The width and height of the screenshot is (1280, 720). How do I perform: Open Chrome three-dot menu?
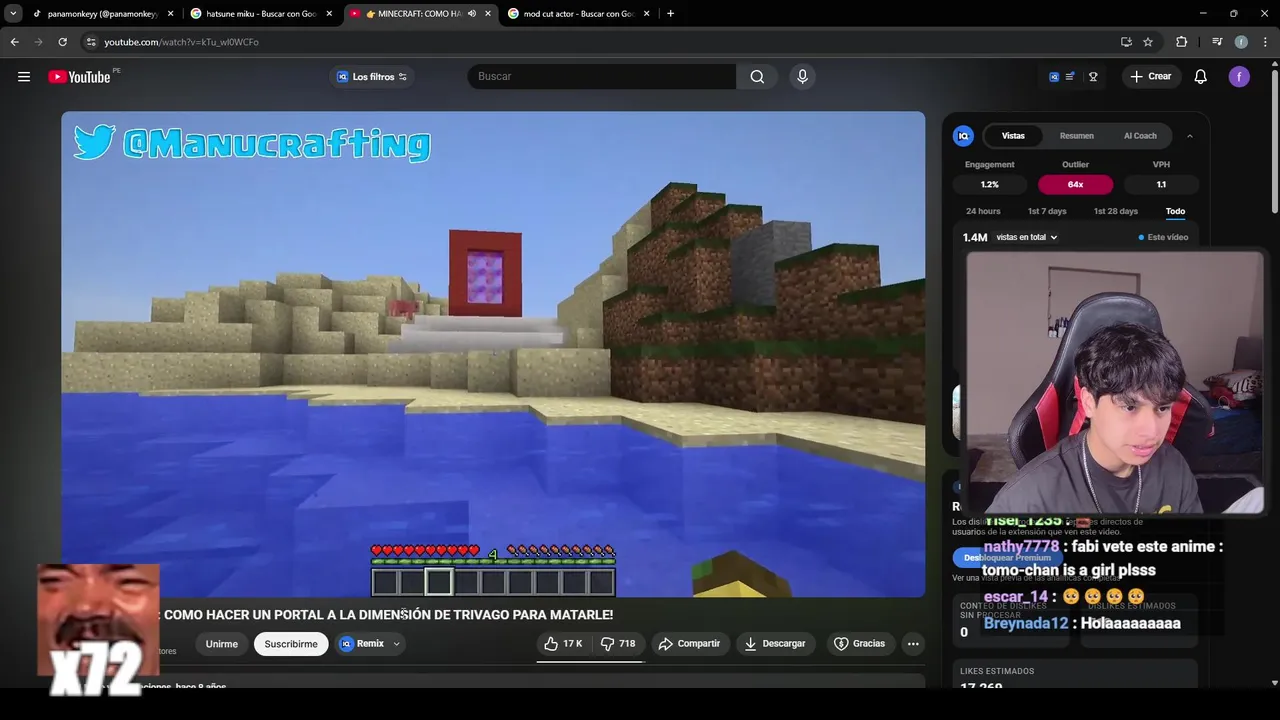click(1266, 42)
